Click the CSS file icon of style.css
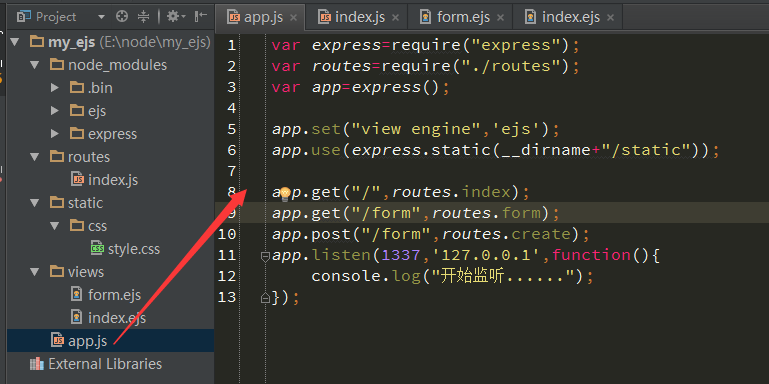 [97, 249]
